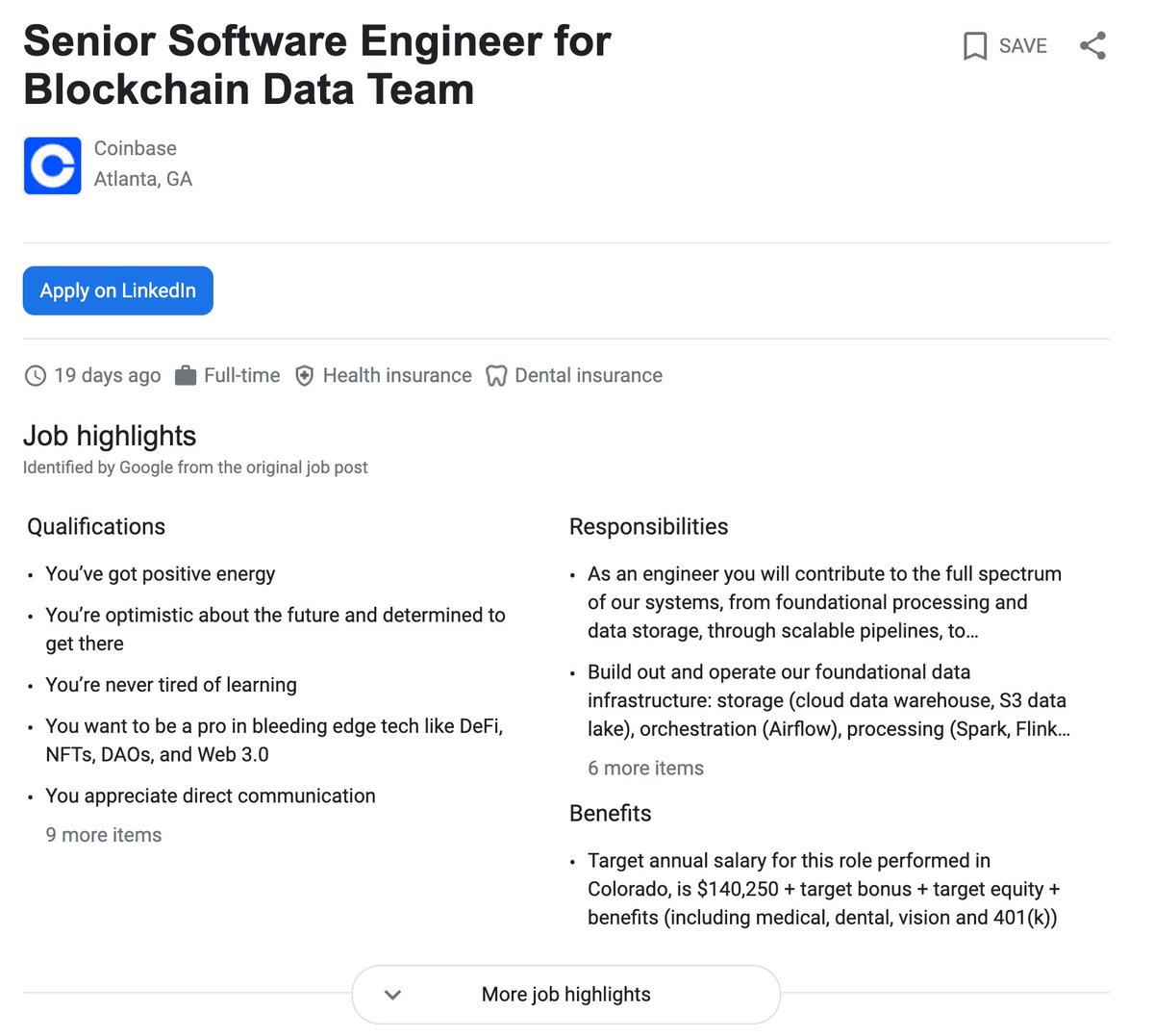
Task: Click the Qualifications section heading
Action: (x=96, y=526)
